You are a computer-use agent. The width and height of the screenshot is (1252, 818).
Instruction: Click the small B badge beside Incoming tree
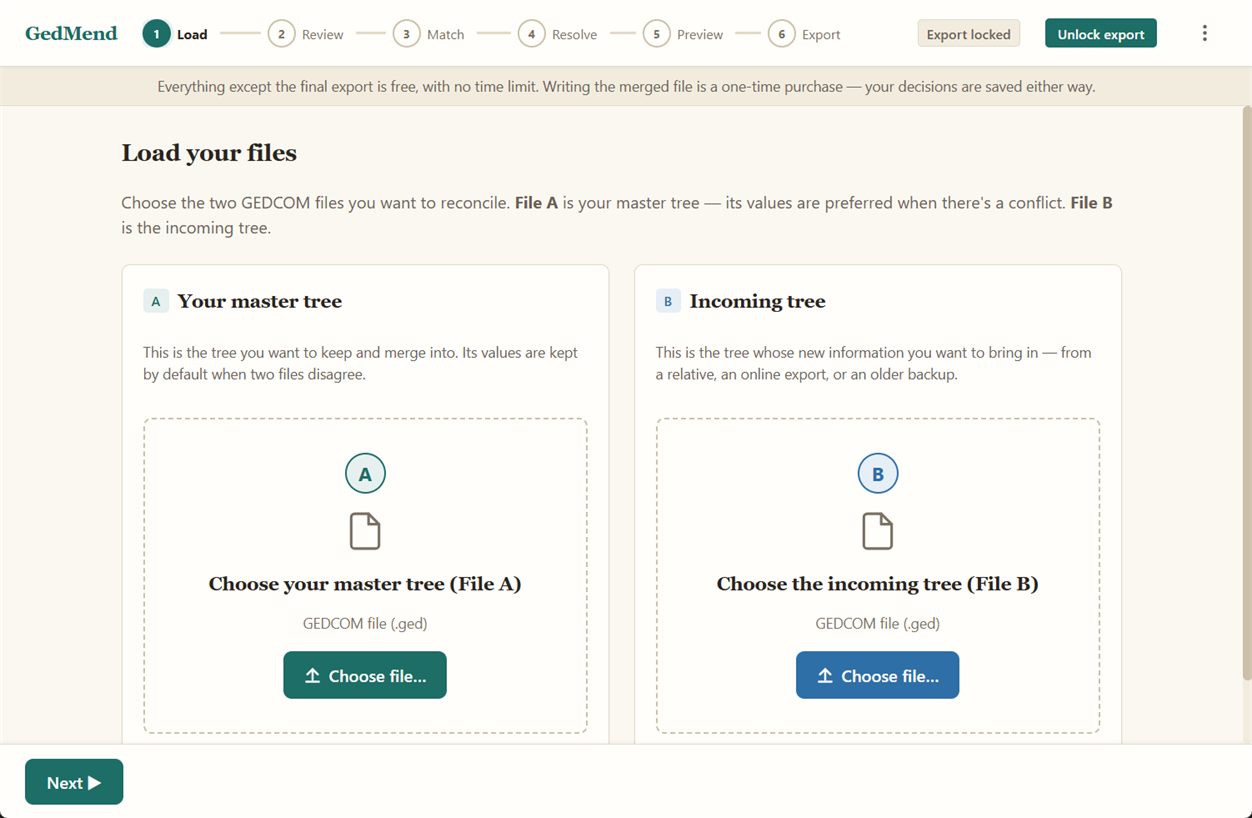(668, 301)
